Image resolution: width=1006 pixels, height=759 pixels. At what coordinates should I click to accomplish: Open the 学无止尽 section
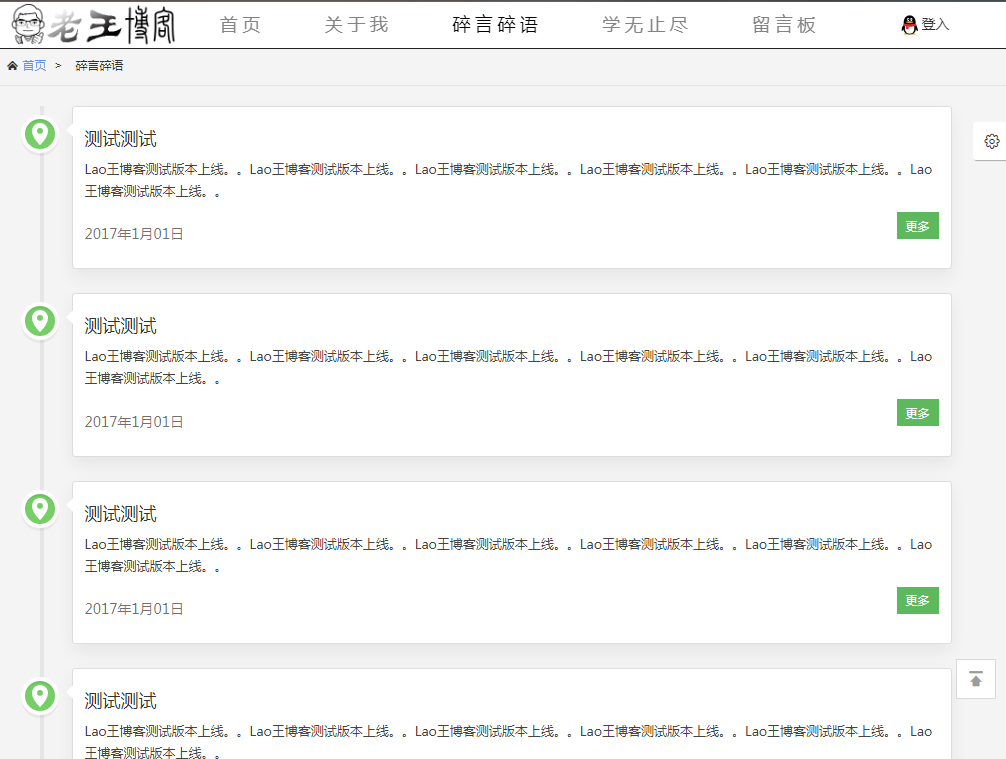click(x=645, y=25)
